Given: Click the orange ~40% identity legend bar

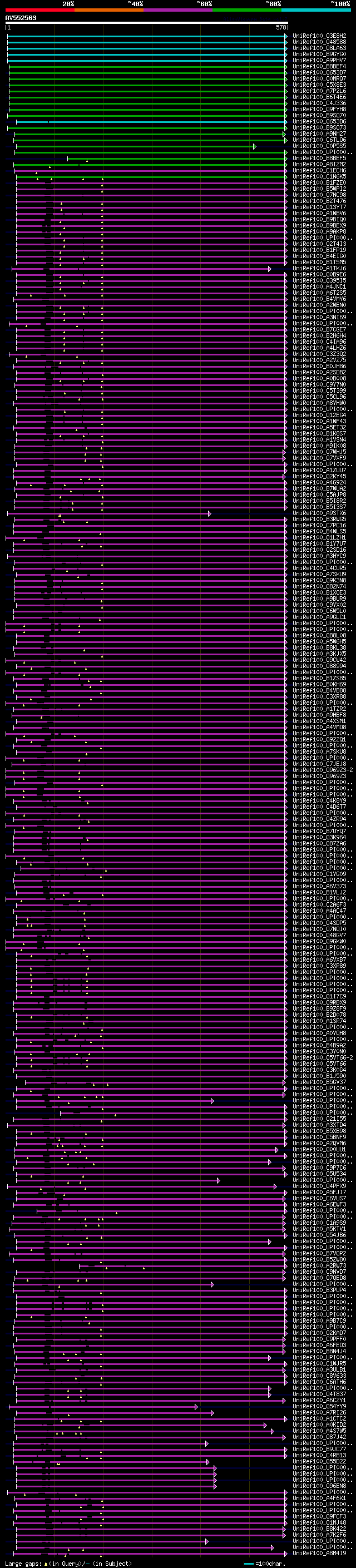Looking at the screenshot, I should pyautogui.click(x=109, y=10).
